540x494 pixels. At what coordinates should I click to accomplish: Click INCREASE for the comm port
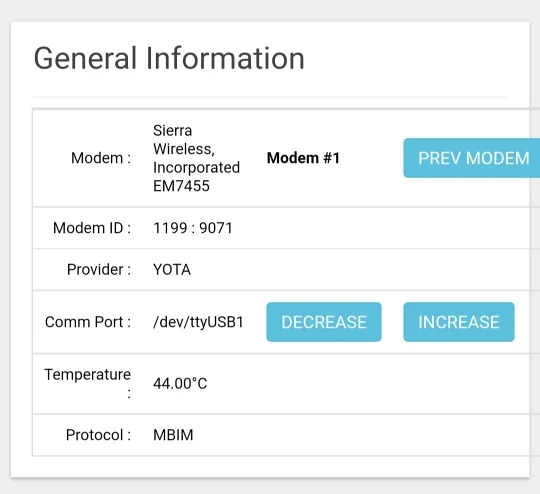click(x=459, y=322)
